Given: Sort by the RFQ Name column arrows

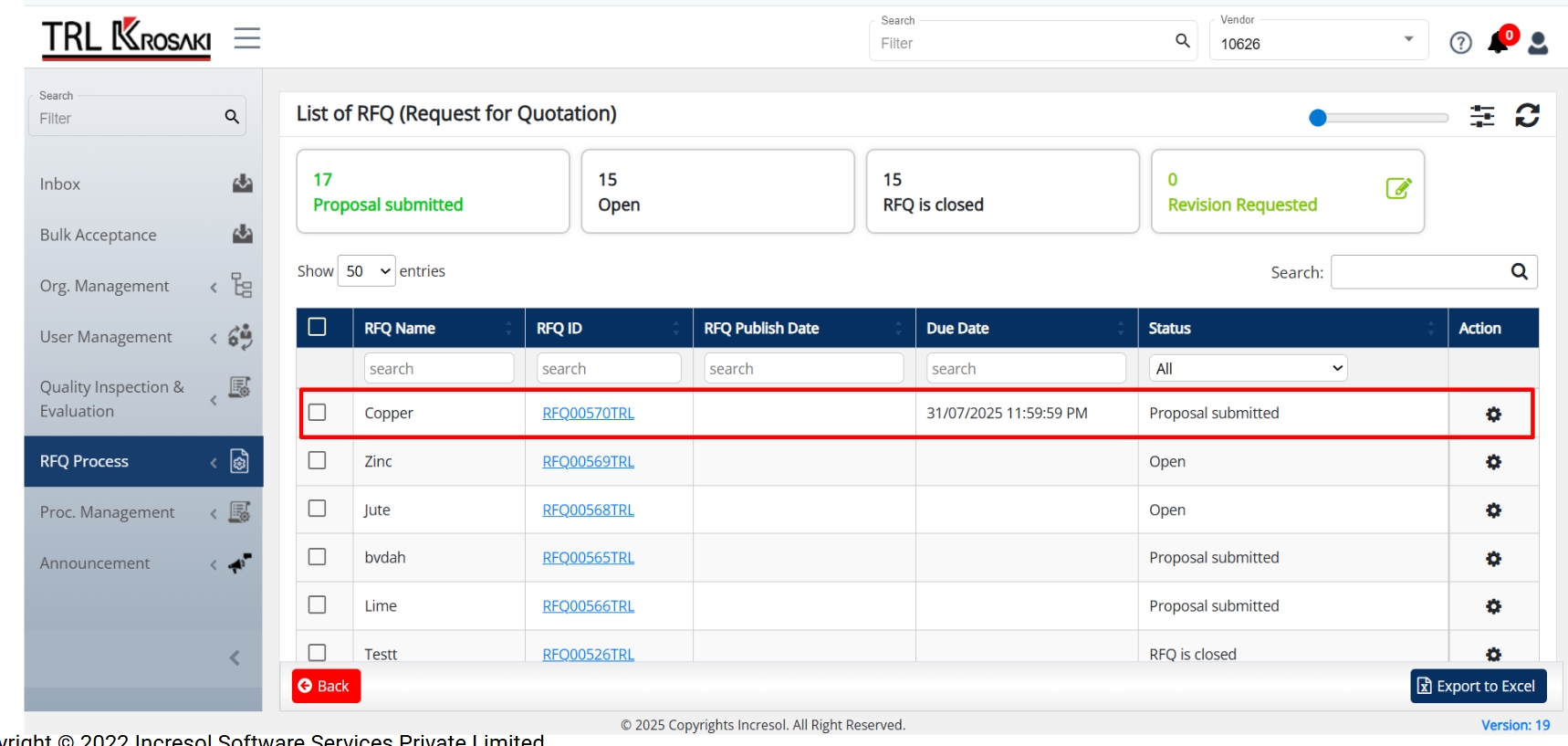Looking at the screenshot, I should point(508,329).
